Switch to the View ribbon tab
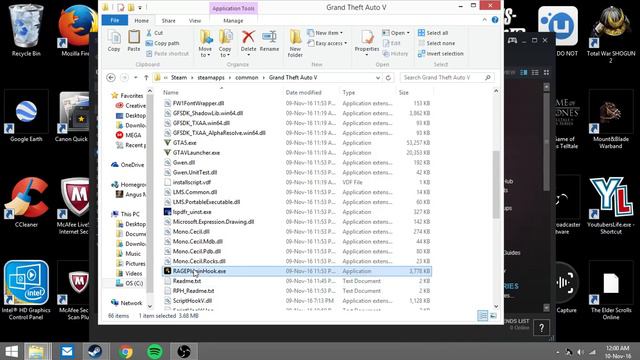Viewport: 640px width, 360px height. point(195,20)
